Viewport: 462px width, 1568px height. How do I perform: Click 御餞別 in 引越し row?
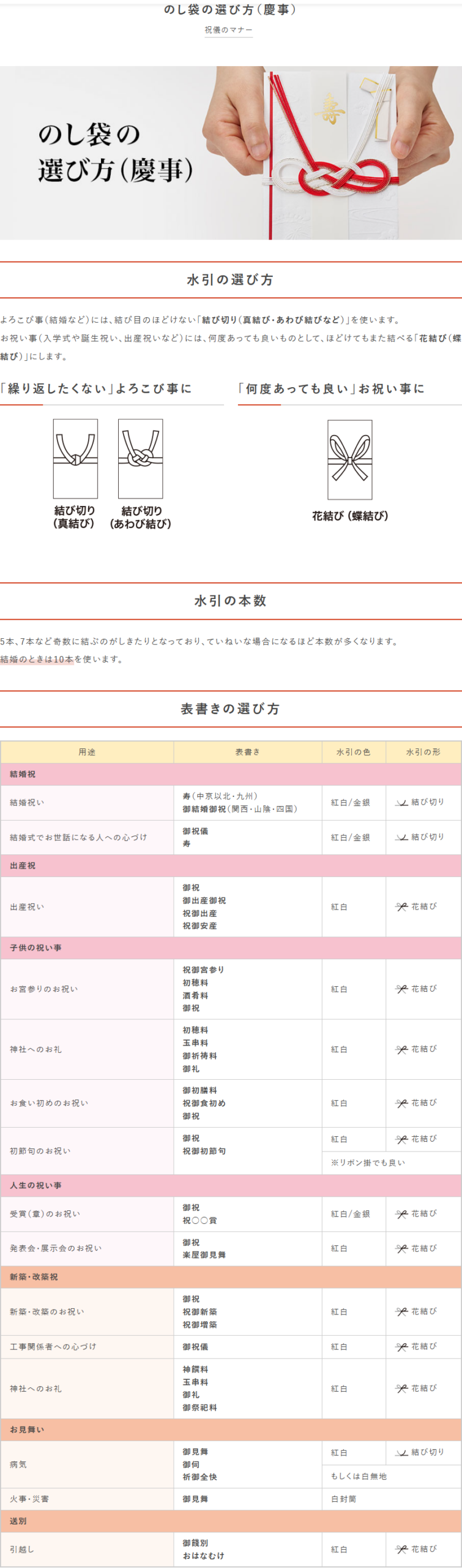click(195, 1543)
